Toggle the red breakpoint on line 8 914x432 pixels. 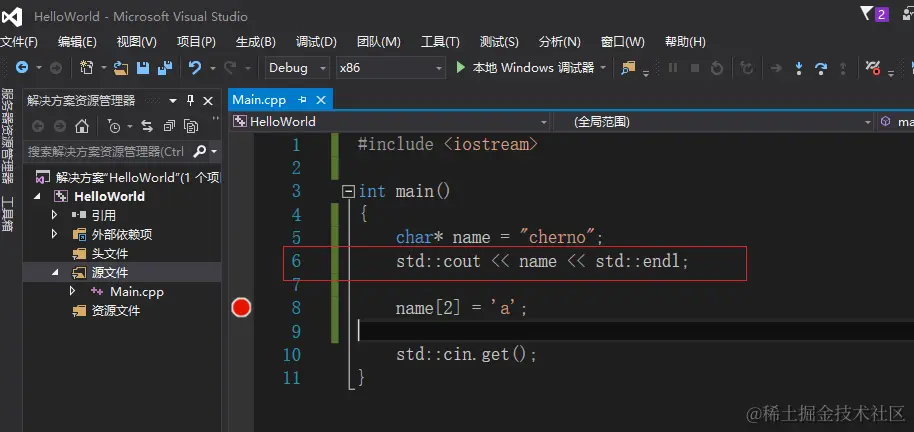(241, 307)
